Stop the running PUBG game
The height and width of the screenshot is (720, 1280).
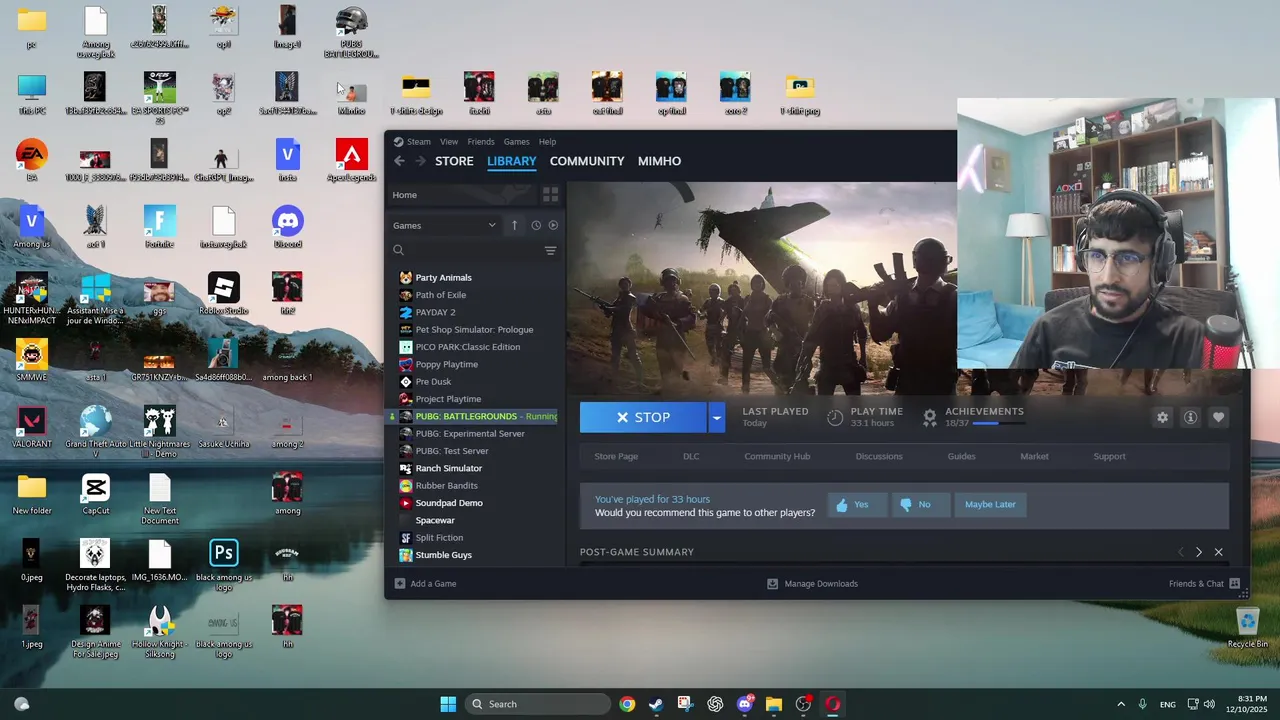point(643,418)
